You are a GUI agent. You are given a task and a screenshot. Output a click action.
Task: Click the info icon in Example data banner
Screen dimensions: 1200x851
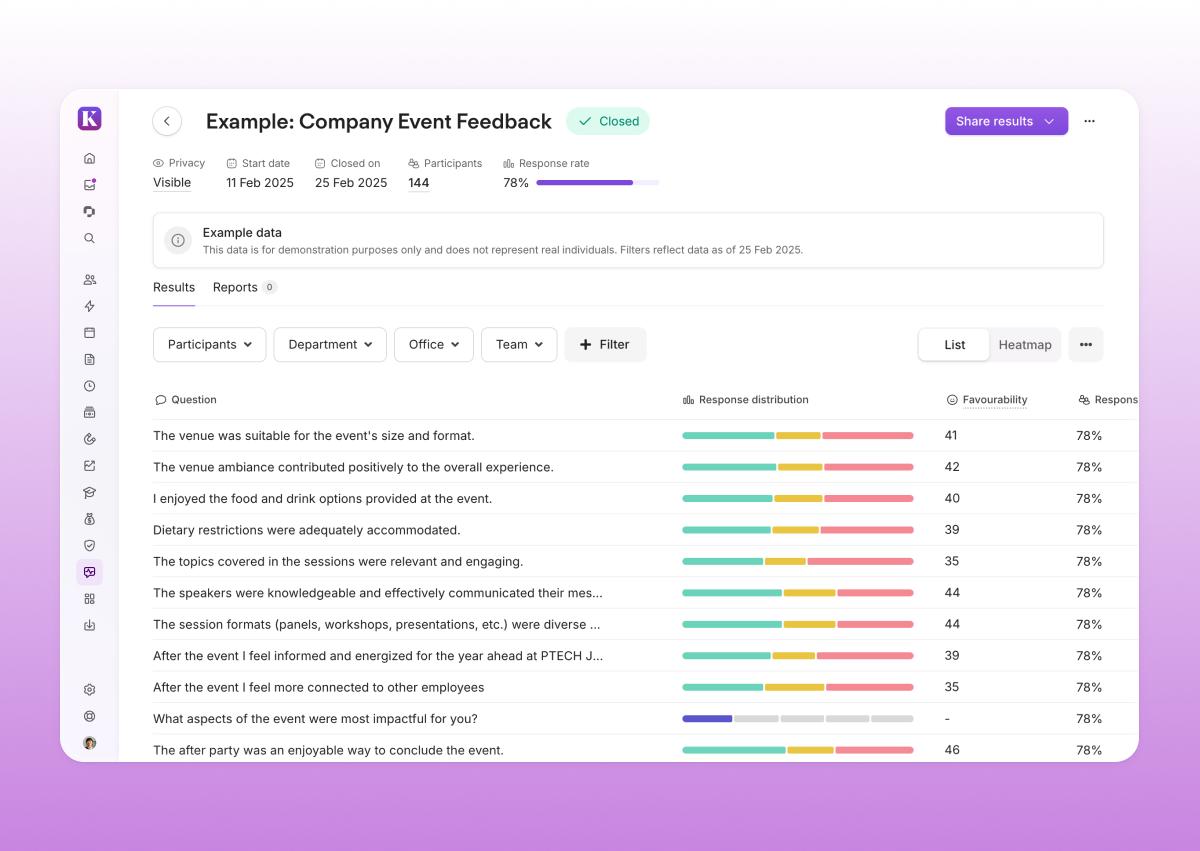178,240
